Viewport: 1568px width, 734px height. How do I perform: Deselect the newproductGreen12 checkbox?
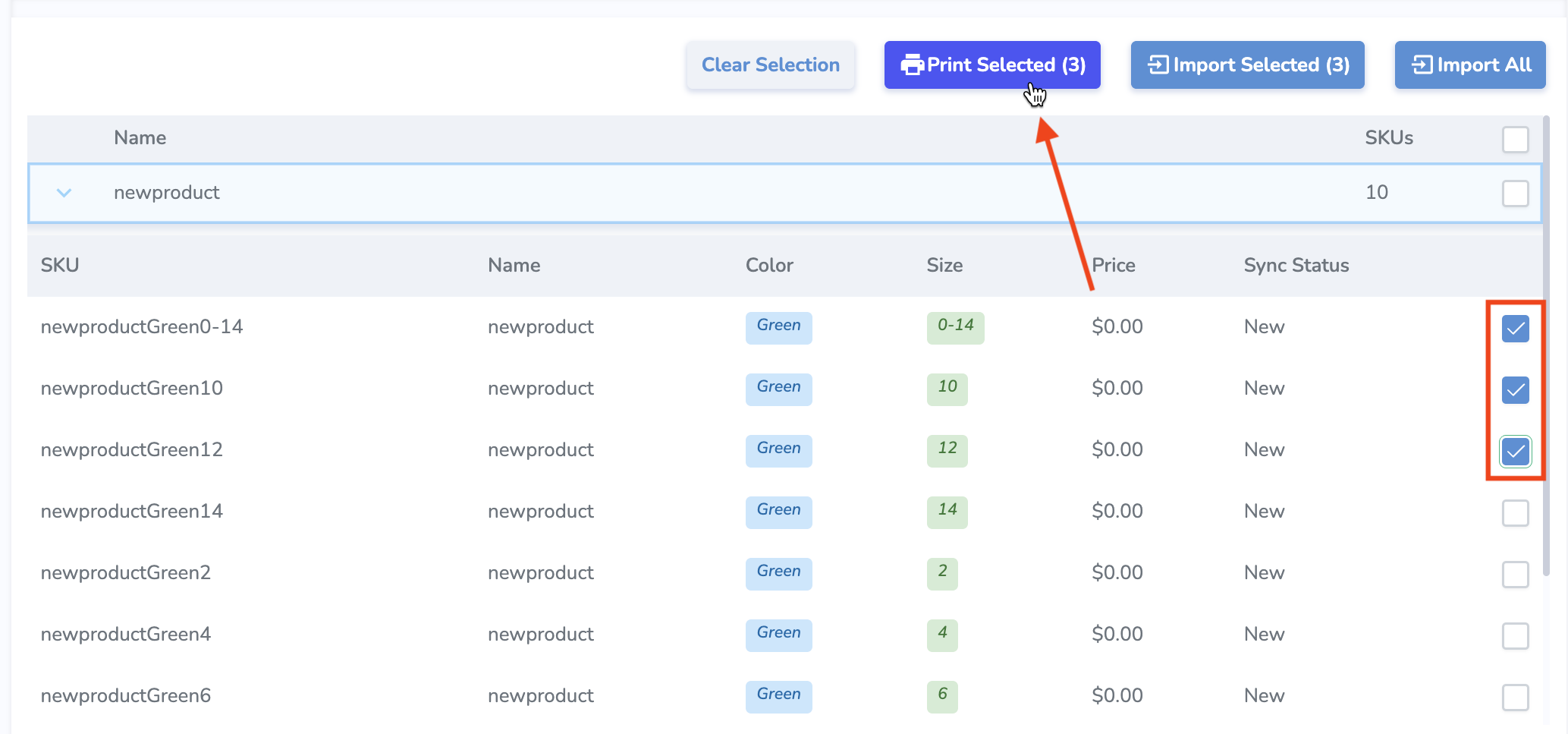pyautogui.click(x=1515, y=452)
